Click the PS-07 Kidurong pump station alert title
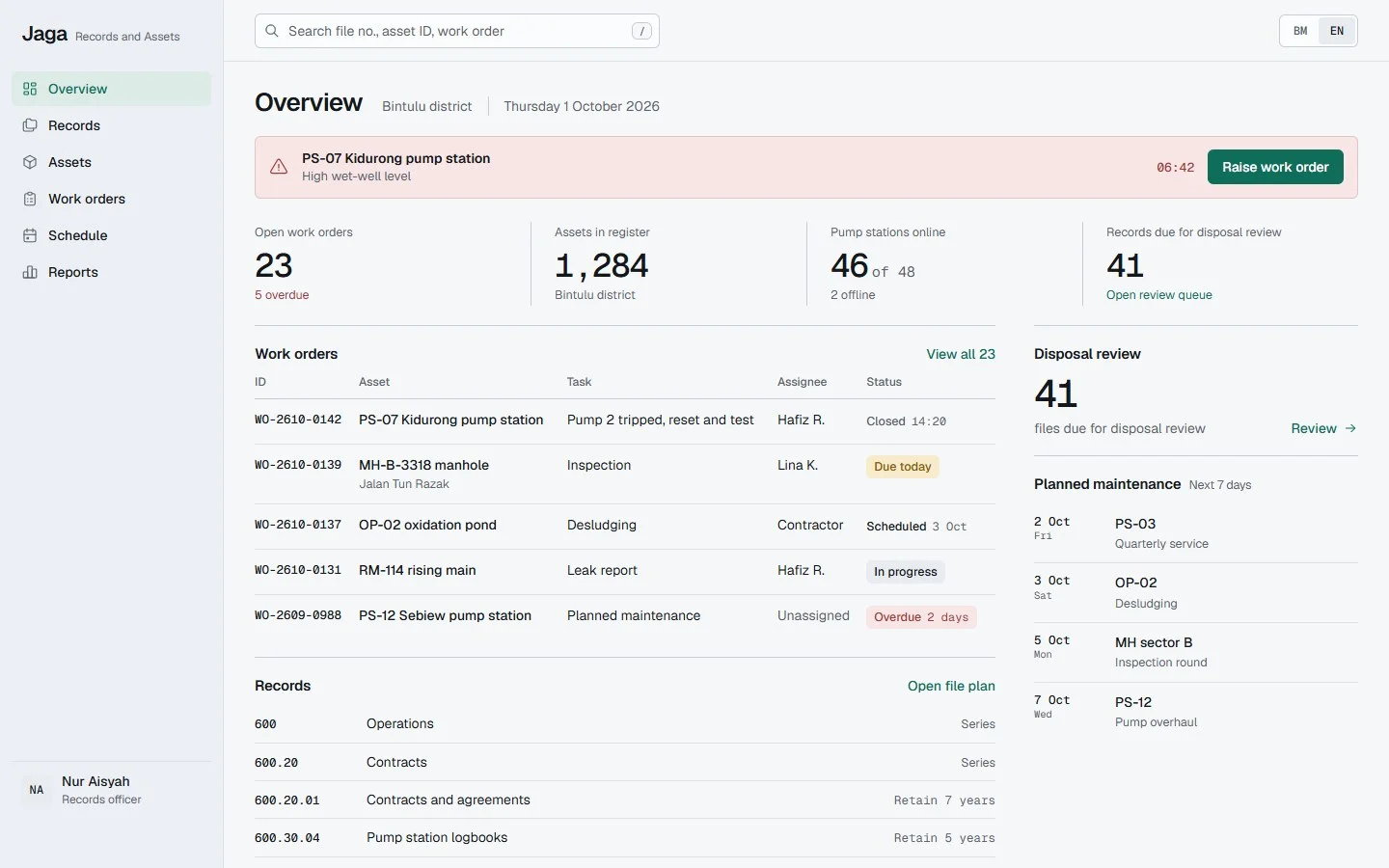 (395, 158)
